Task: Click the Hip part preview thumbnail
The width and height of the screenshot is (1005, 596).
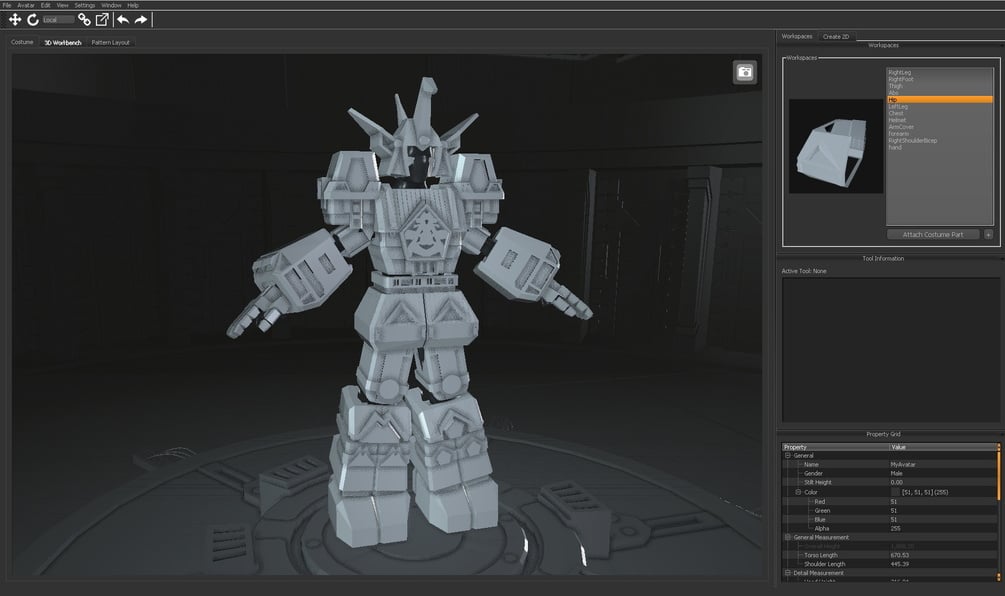Action: pos(836,146)
